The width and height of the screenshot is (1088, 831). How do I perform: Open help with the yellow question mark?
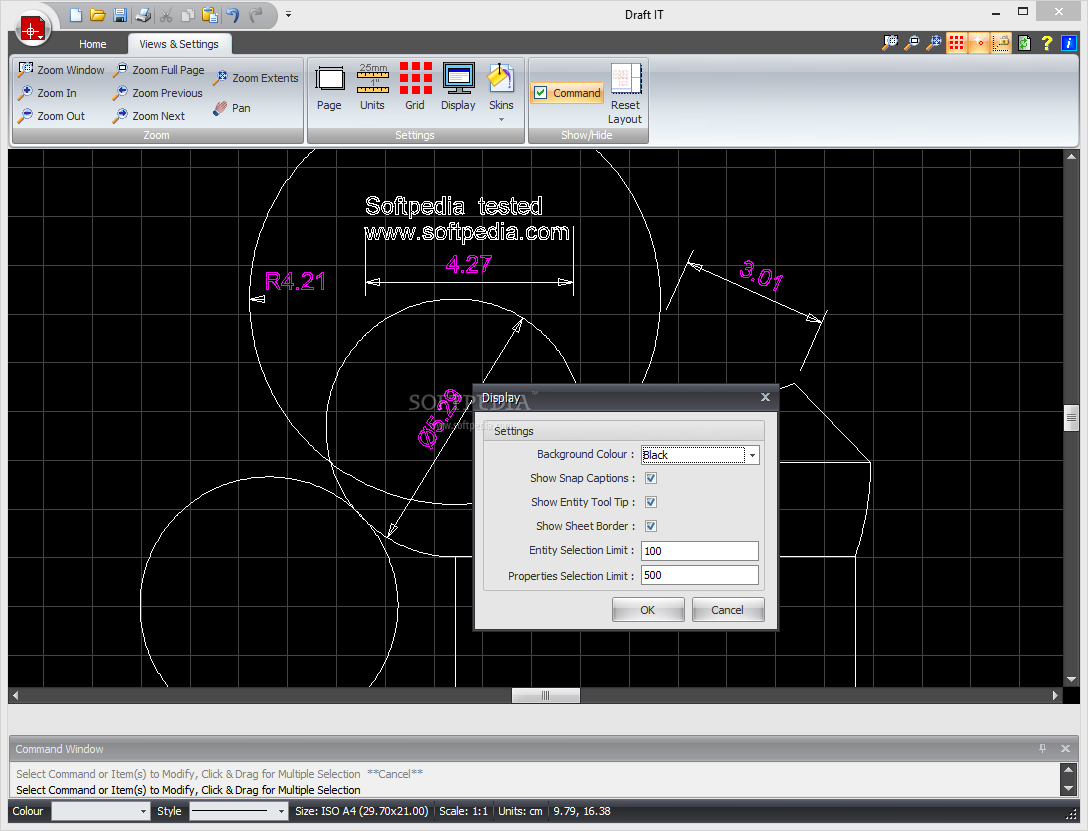coord(1046,43)
